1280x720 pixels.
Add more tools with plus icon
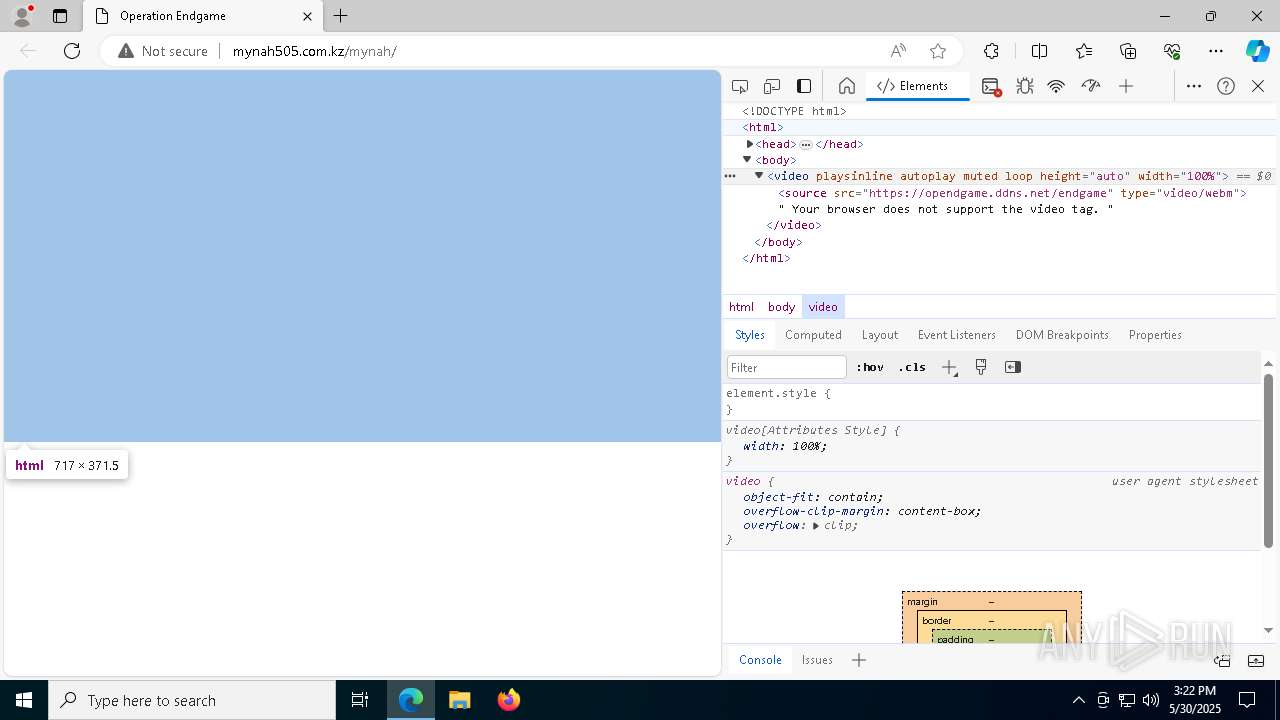coord(1126,86)
